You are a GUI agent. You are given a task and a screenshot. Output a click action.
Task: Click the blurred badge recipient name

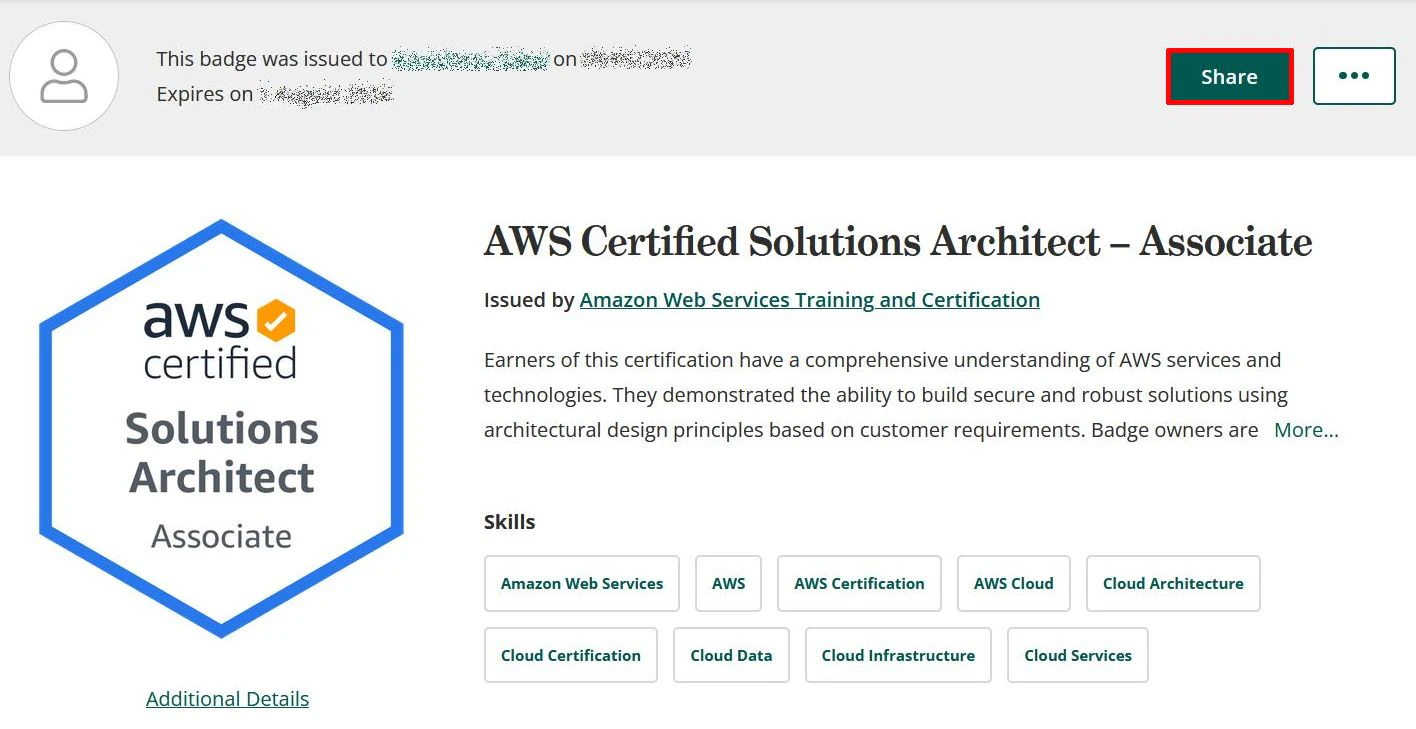point(471,60)
